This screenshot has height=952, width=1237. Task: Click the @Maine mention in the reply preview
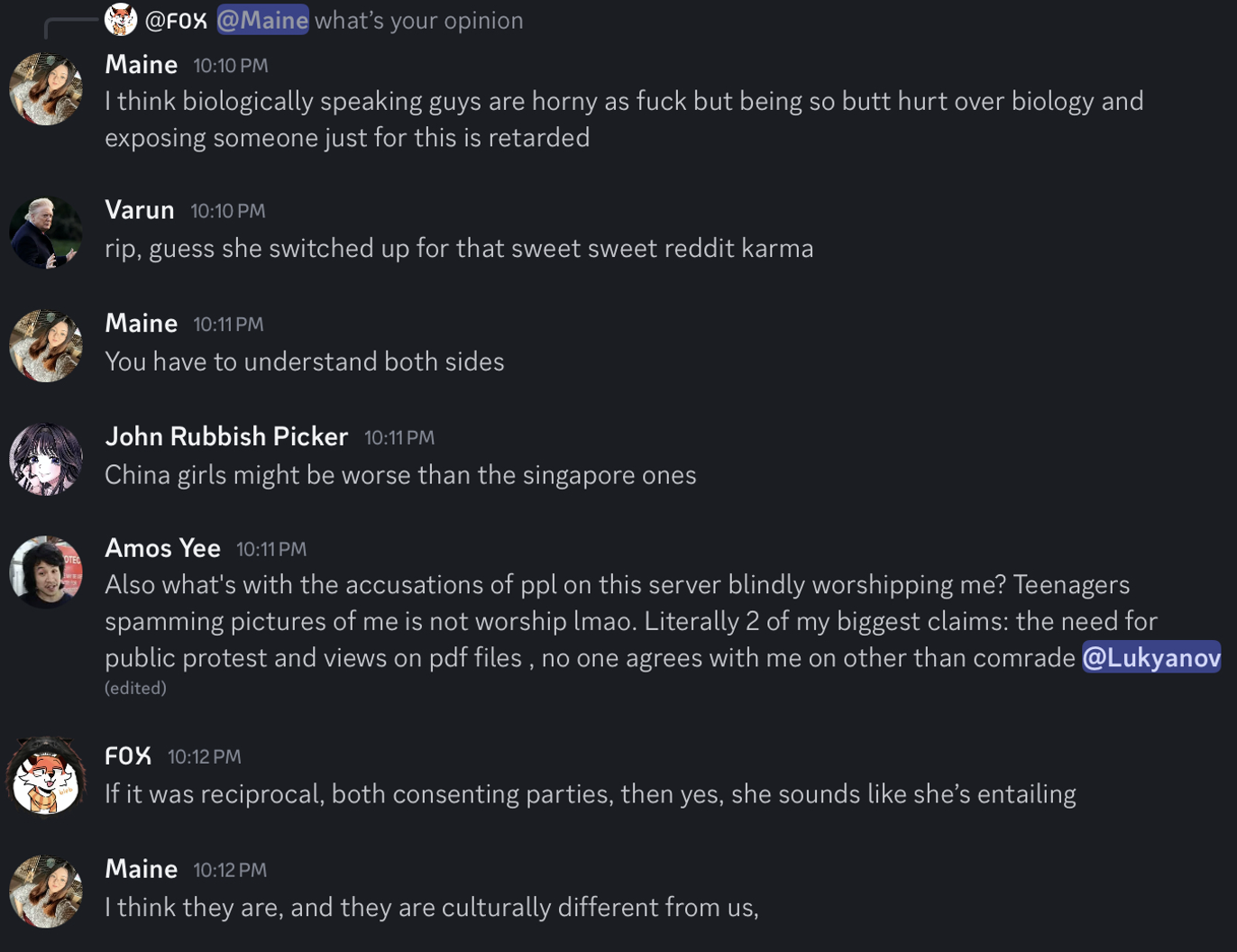pos(262,20)
